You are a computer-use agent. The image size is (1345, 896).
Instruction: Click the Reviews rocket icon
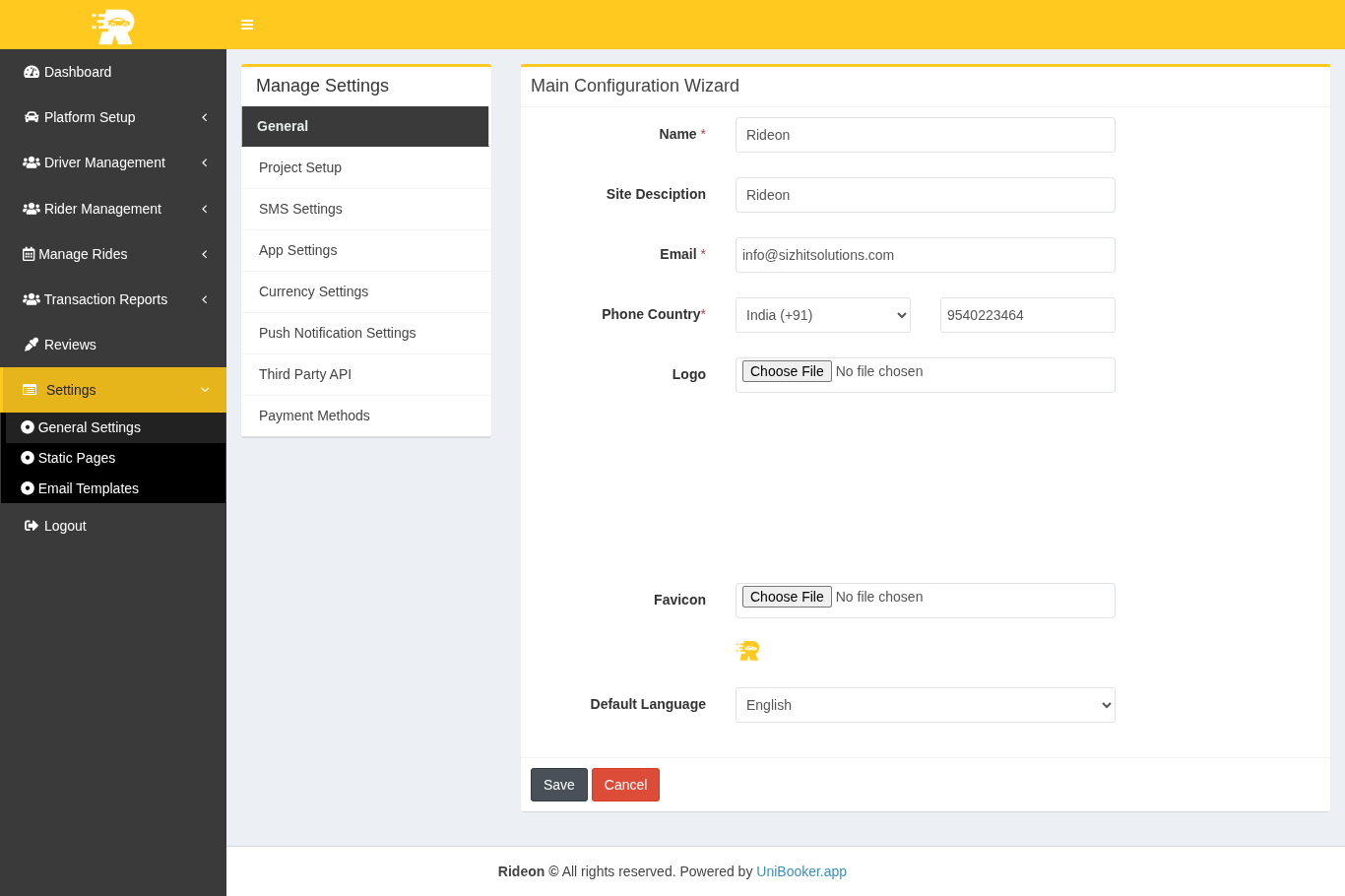pyautogui.click(x=32, y=345)
